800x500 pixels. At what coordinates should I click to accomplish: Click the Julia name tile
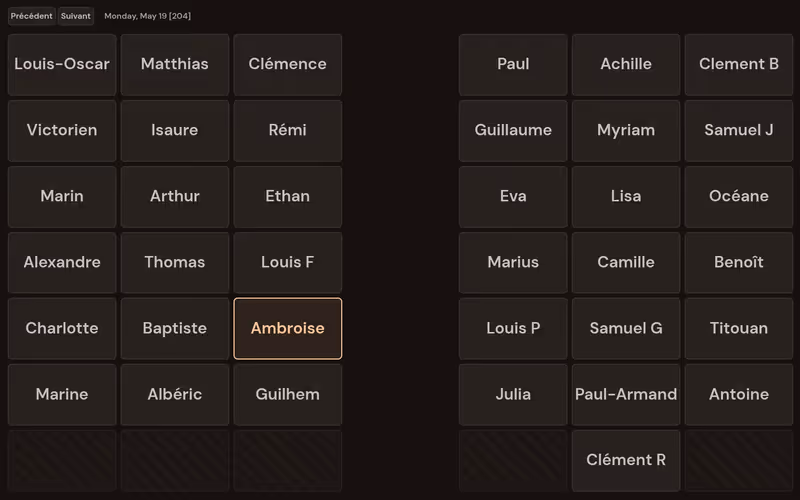[x=513, y=395]
